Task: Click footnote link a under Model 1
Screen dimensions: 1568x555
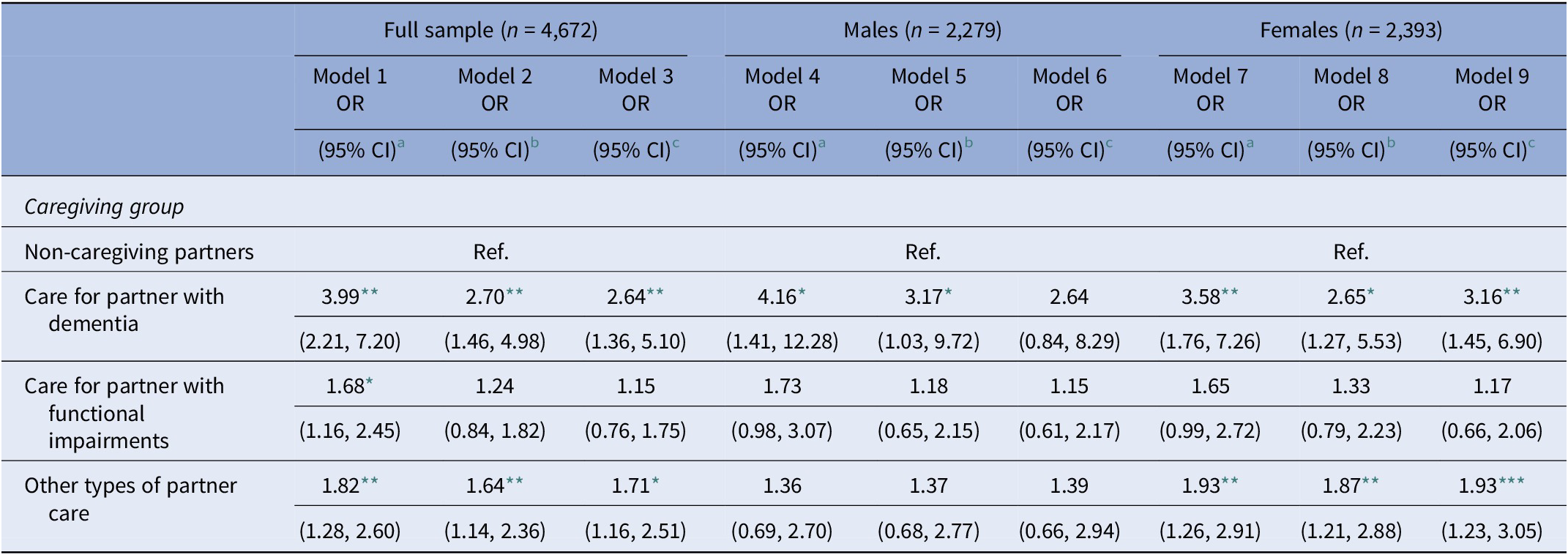Action: (x=400, y=144)
